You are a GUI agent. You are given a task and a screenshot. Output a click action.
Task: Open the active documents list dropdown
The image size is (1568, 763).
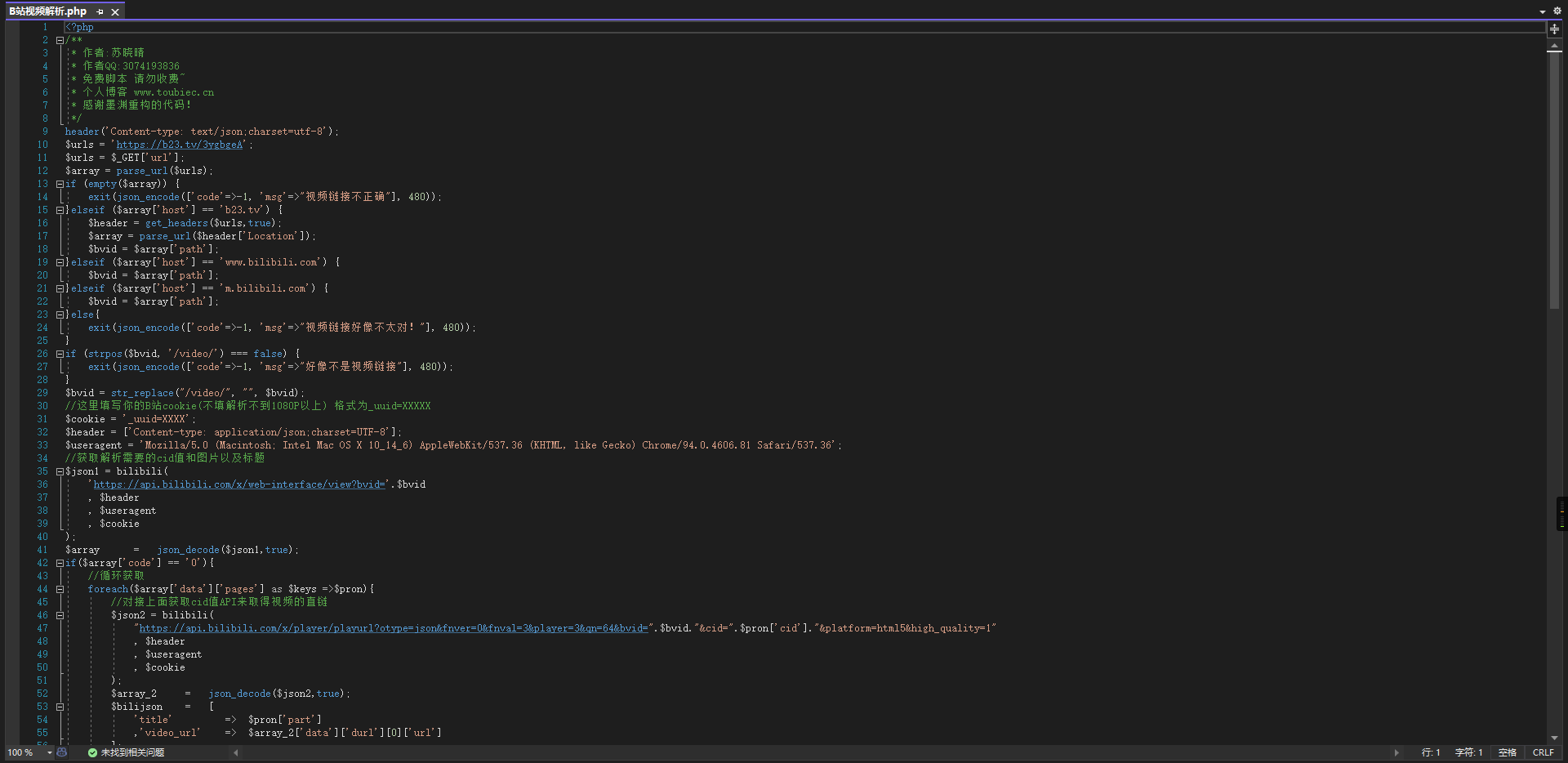pyautogui.click(x=1542, y=11)
